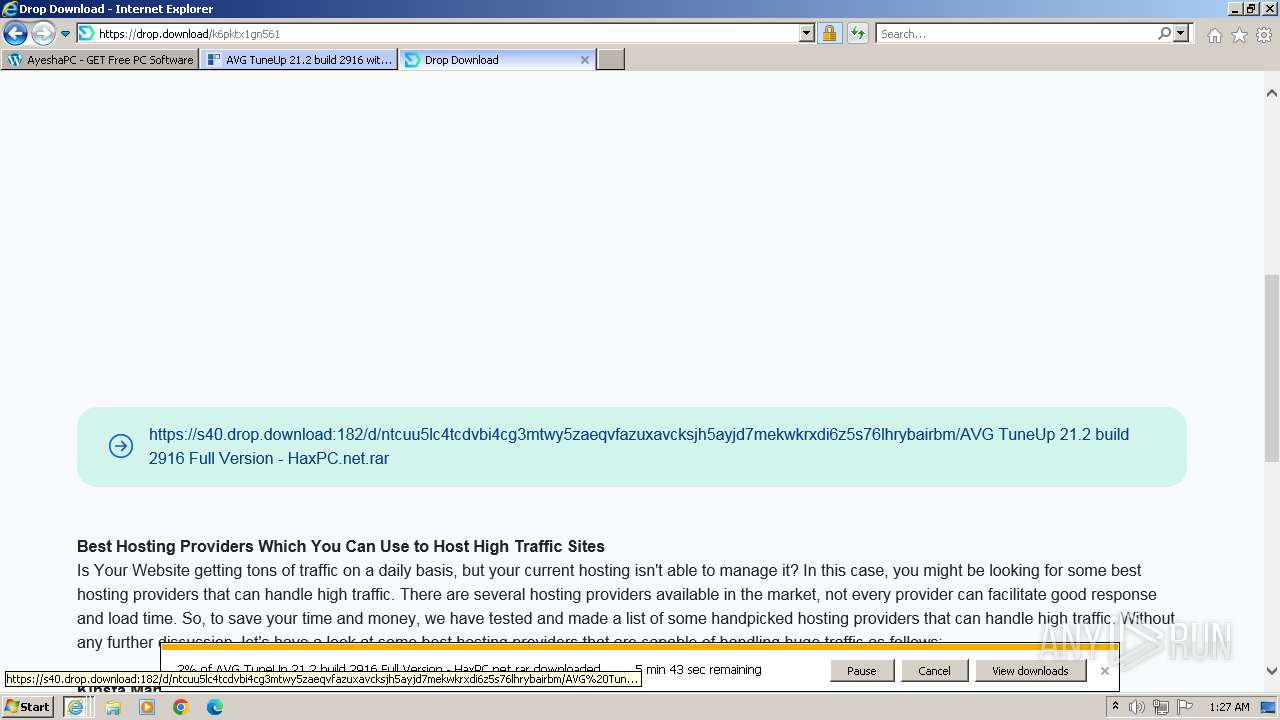Screen dimensions: 1280x720
Task: Select the Drop Download tab
Action: point(489,60)
